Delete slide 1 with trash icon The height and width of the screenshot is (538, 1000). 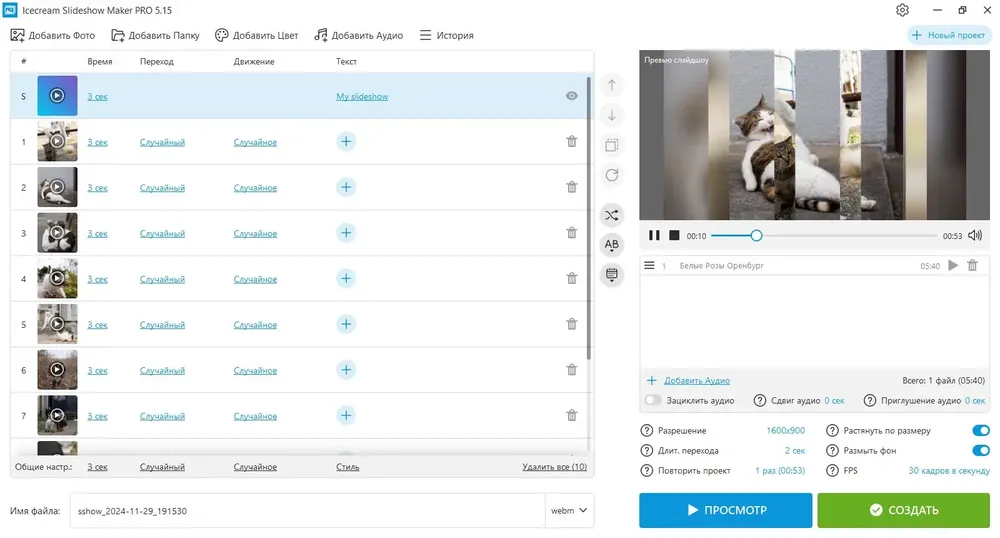[x=571, y=142]
